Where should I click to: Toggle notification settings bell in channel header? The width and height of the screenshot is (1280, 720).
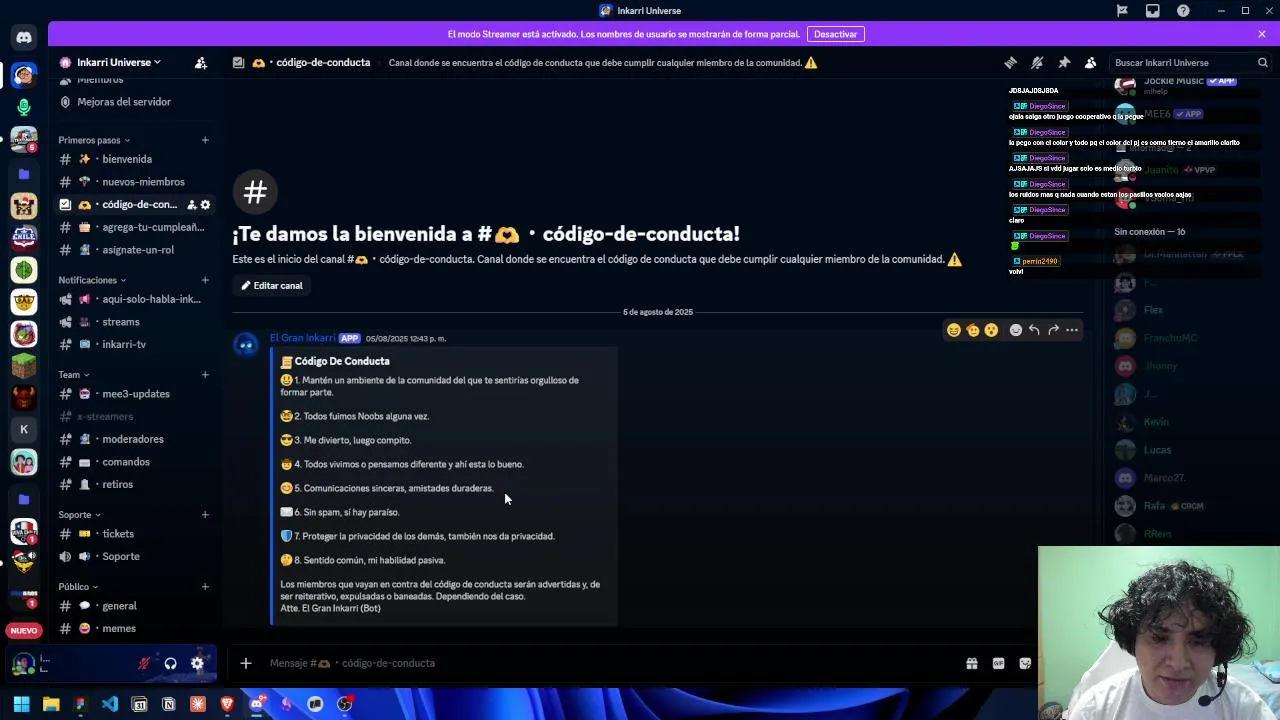[1037, 63]
